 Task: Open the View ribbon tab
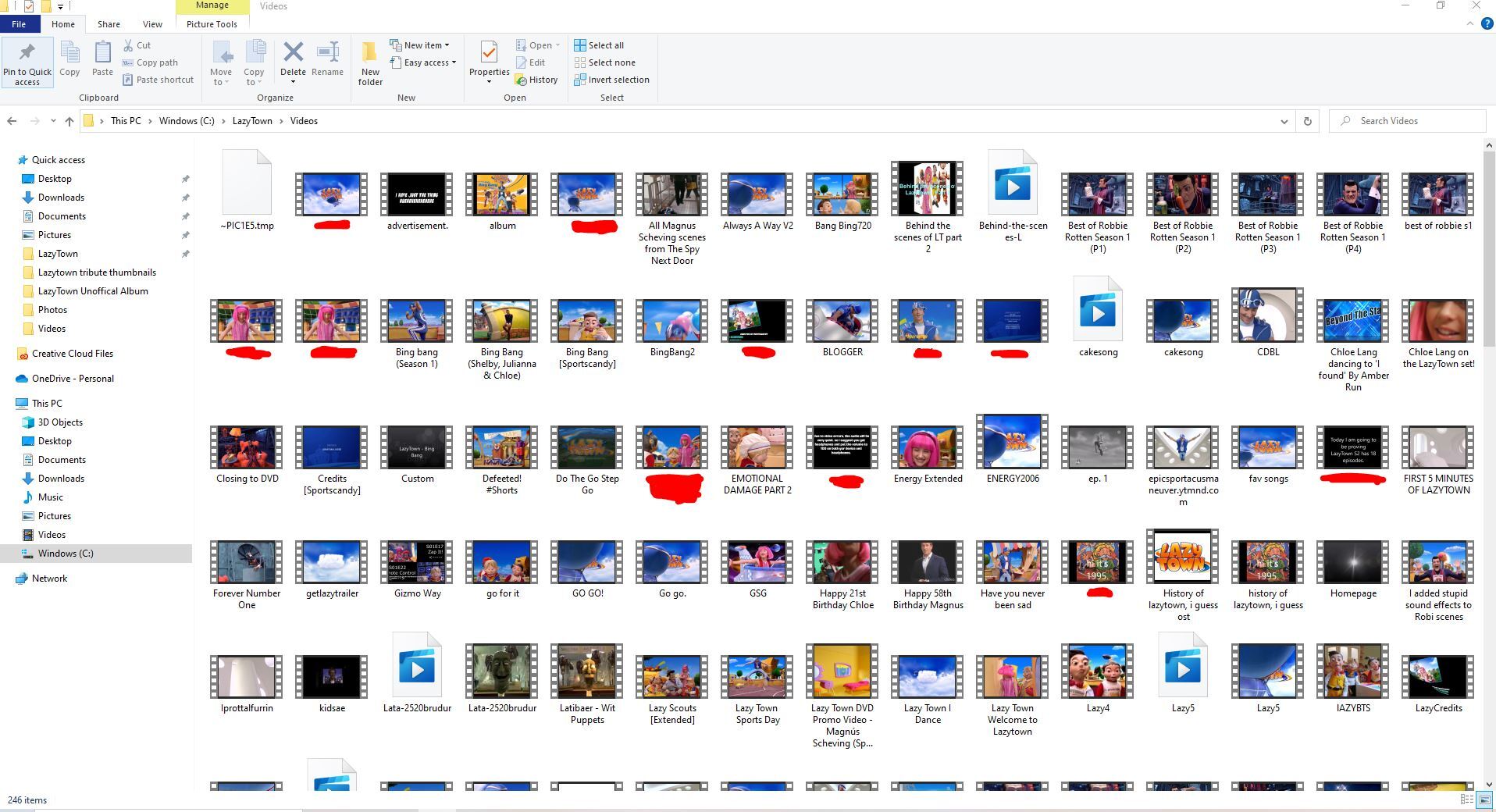click(x=152, y=24)
